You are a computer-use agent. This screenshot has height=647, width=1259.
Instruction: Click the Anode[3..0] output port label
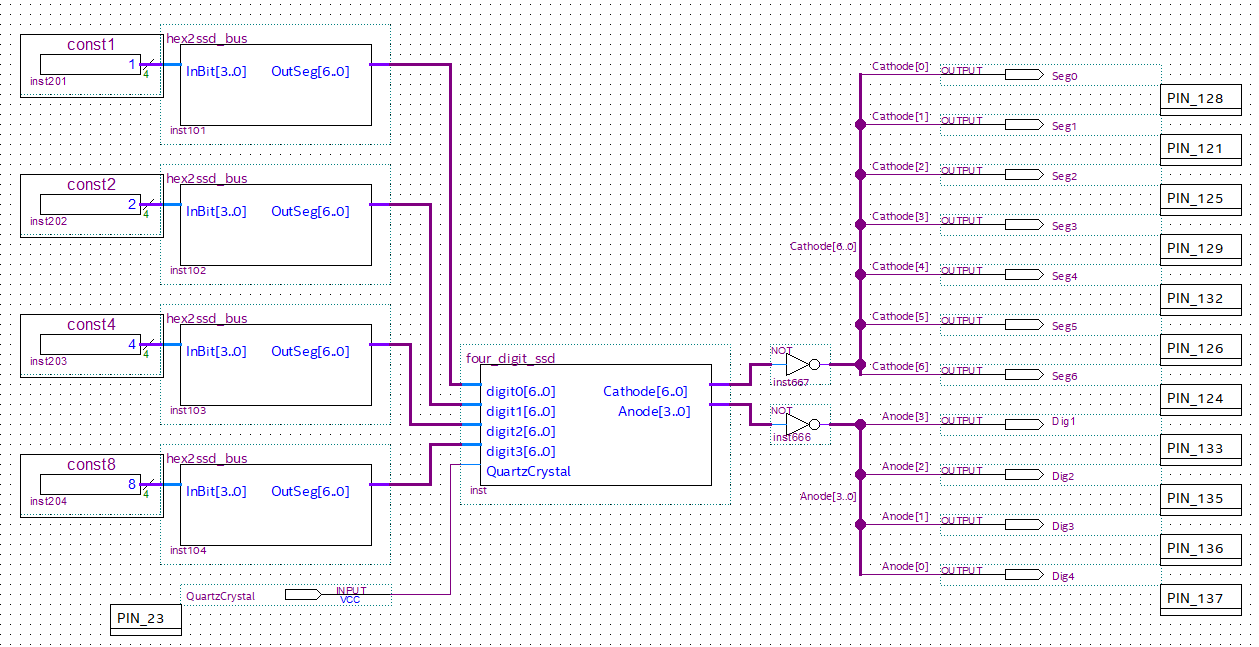point(654,411)
